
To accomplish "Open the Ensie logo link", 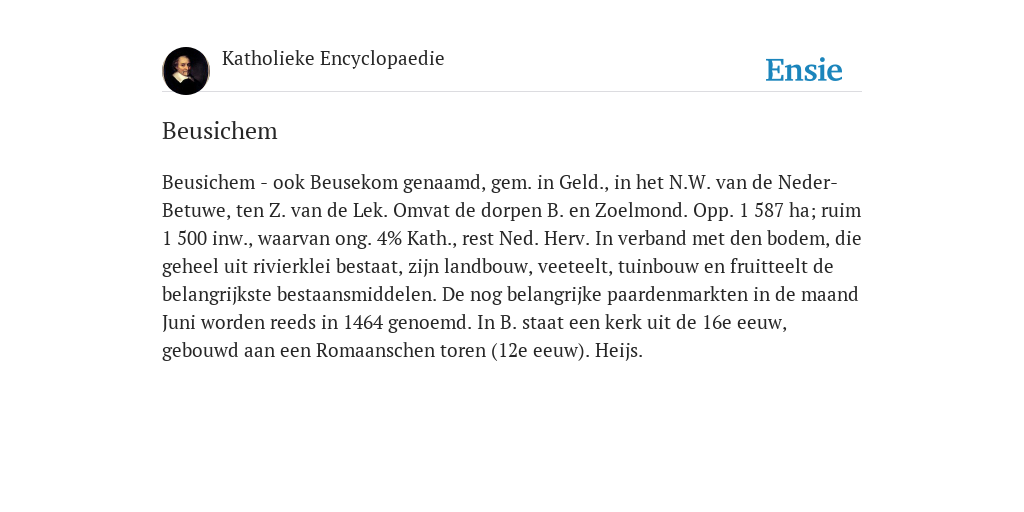I will [x=804, y=71].
